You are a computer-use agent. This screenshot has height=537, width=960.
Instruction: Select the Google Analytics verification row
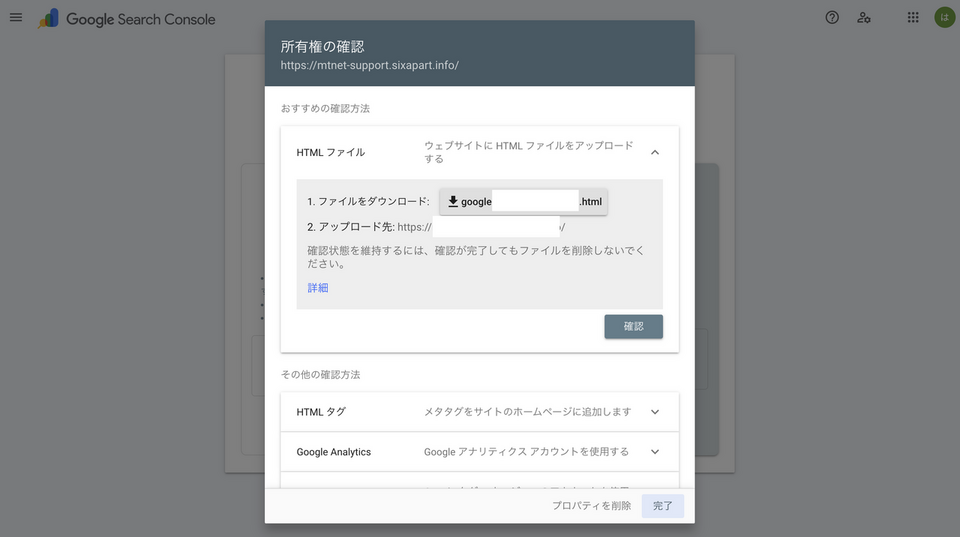pyautogui.click(x=479, y=452)
